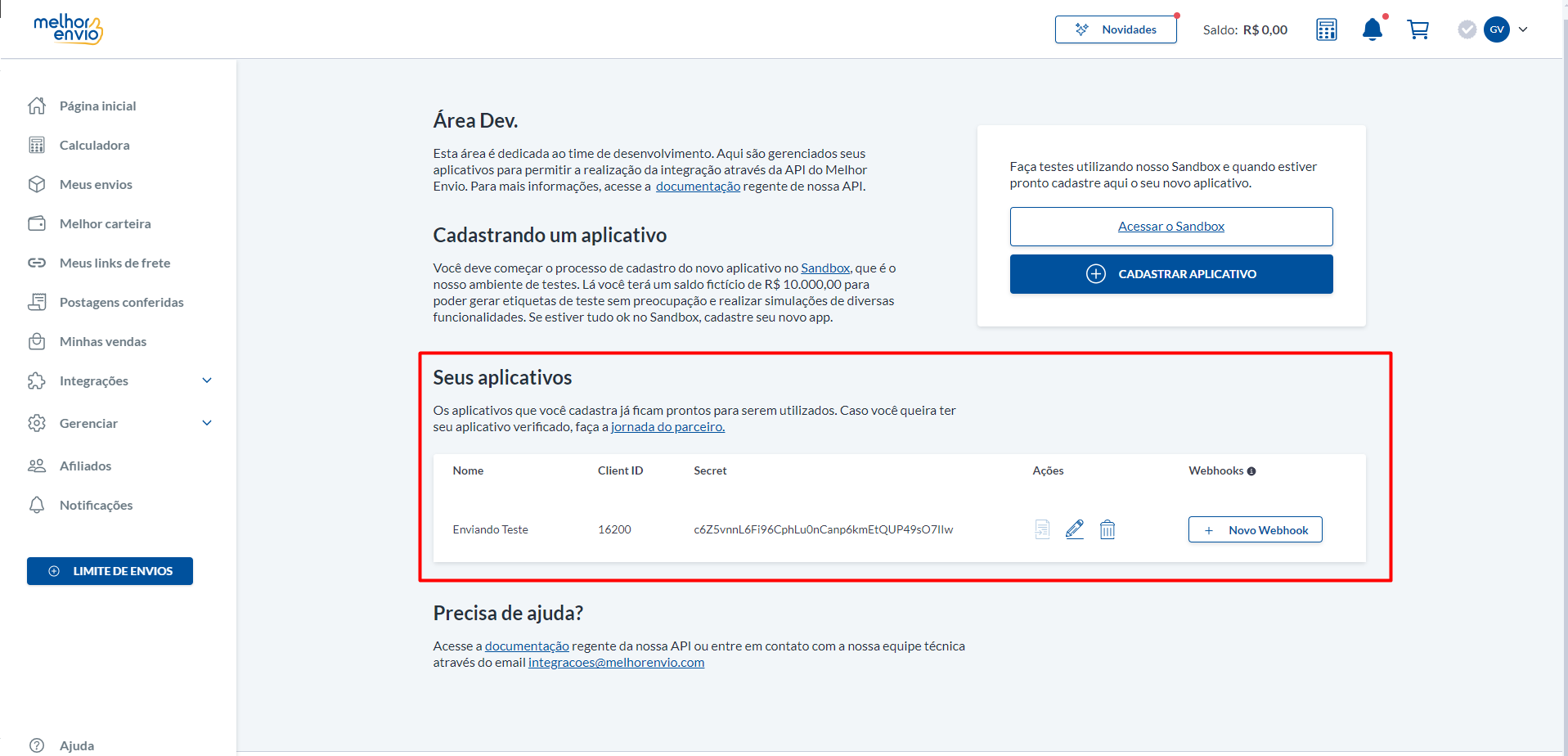The width and height of the screenshot is (1568, 756).
Task: Open Meus envios page
Action: [96, 184]
